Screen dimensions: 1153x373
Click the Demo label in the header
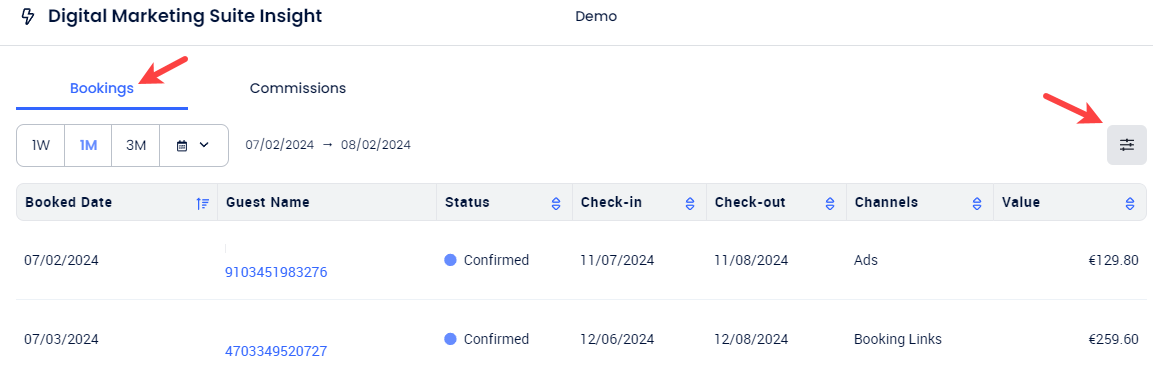tap(596, 16)
